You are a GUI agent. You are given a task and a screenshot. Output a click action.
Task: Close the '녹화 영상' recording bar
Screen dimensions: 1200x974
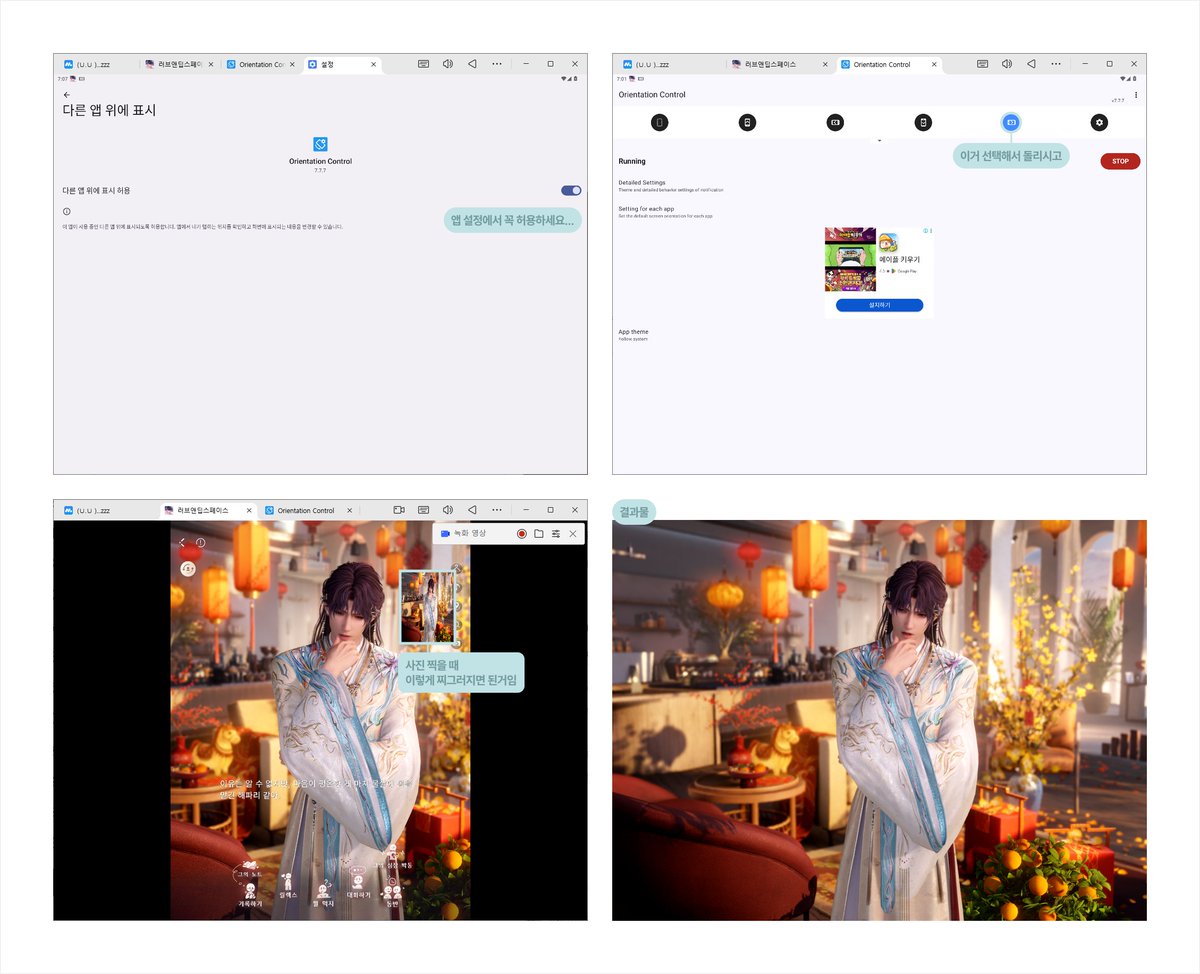pyautogui.click(x=573, y=534)
